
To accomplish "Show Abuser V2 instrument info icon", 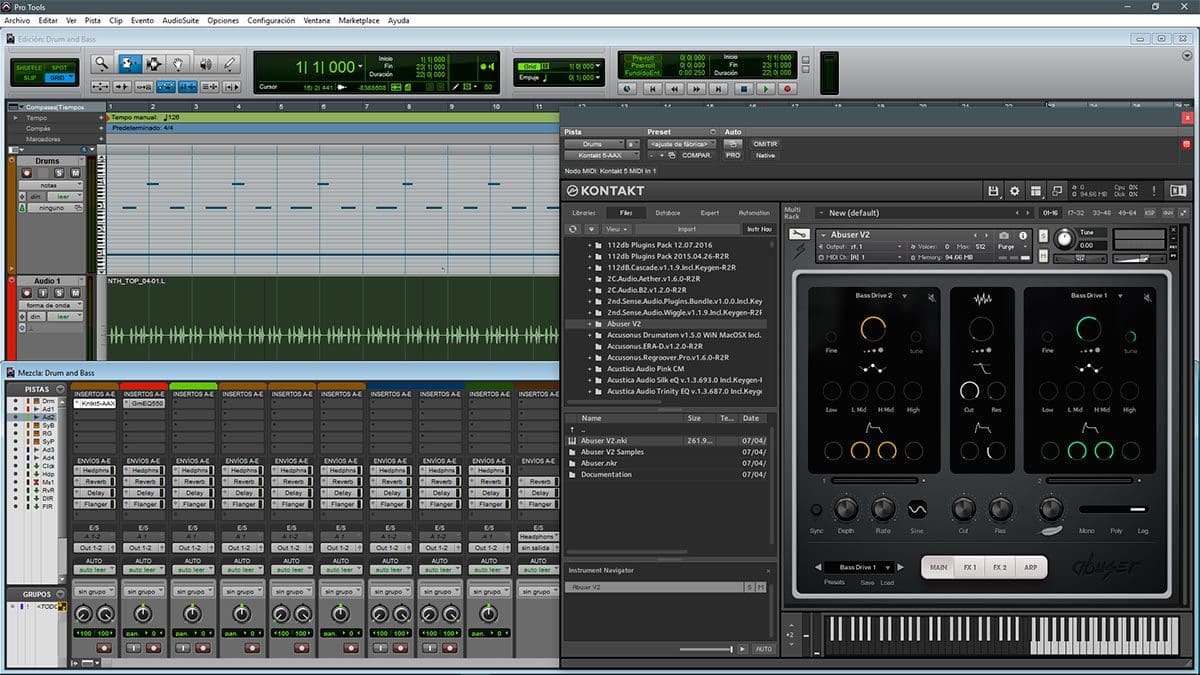I will pyautogui.click(x=1023, y=235).
